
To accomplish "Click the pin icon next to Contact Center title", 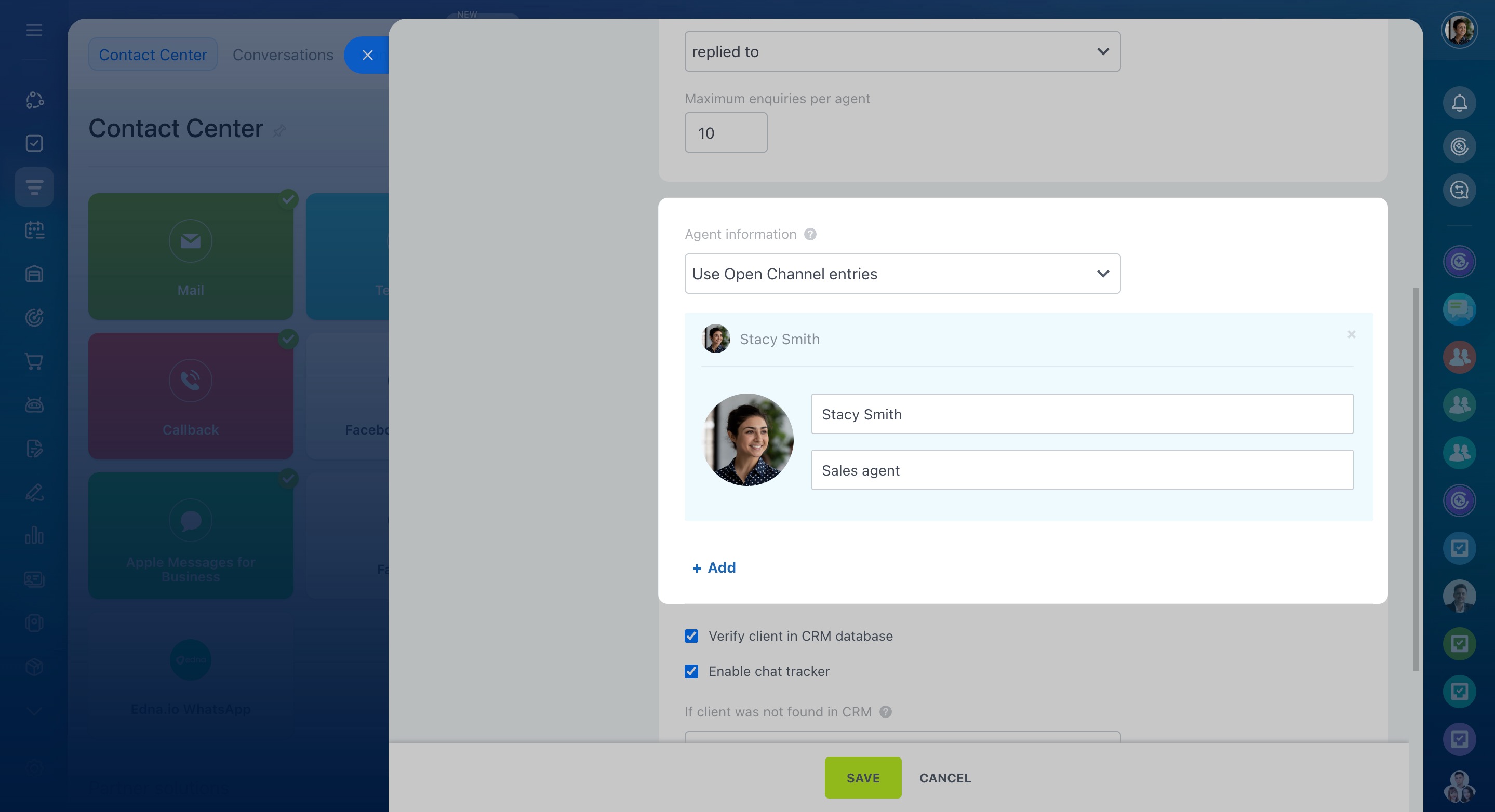I will [x=279, y=130].
